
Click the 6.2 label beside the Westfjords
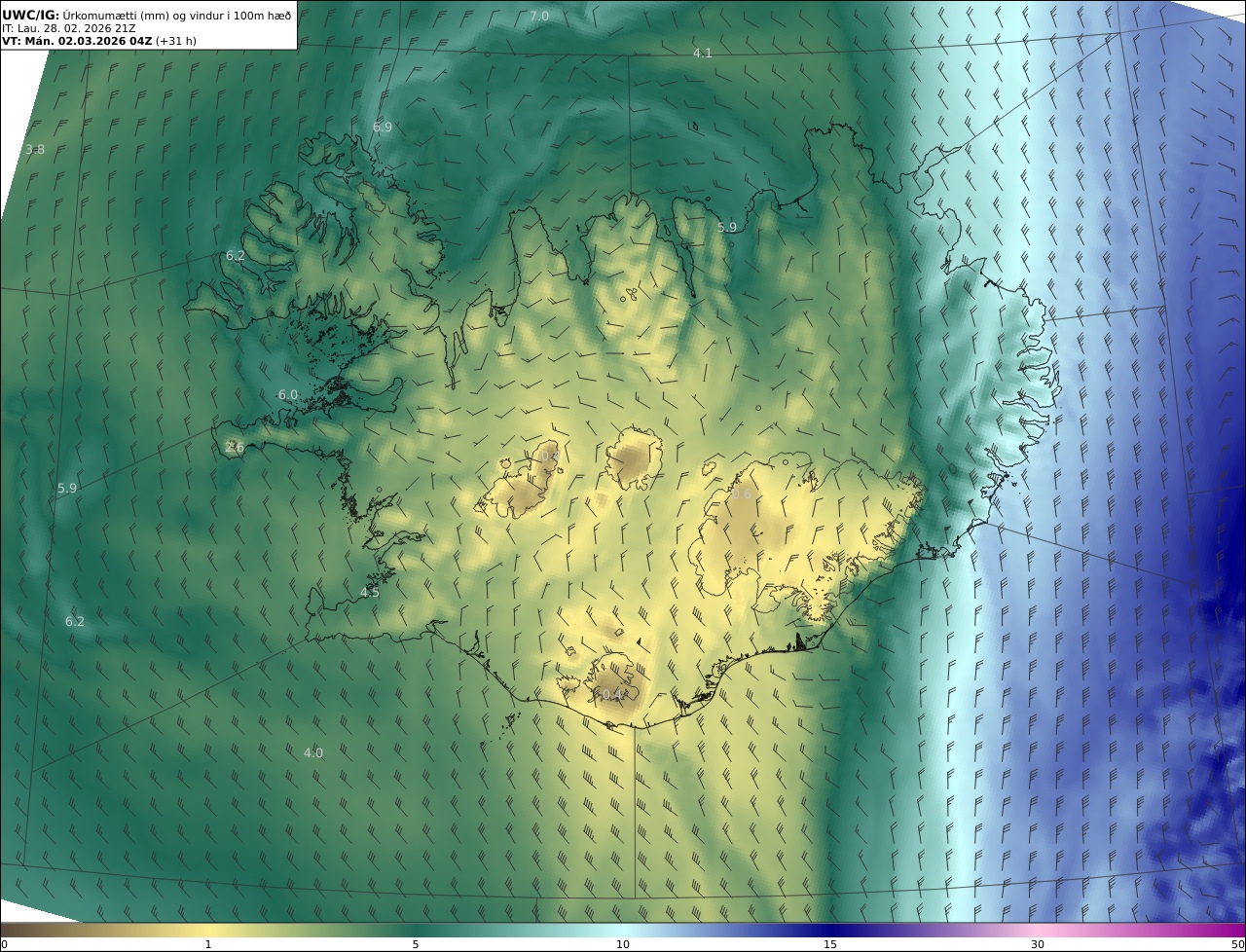pos(236,256)
